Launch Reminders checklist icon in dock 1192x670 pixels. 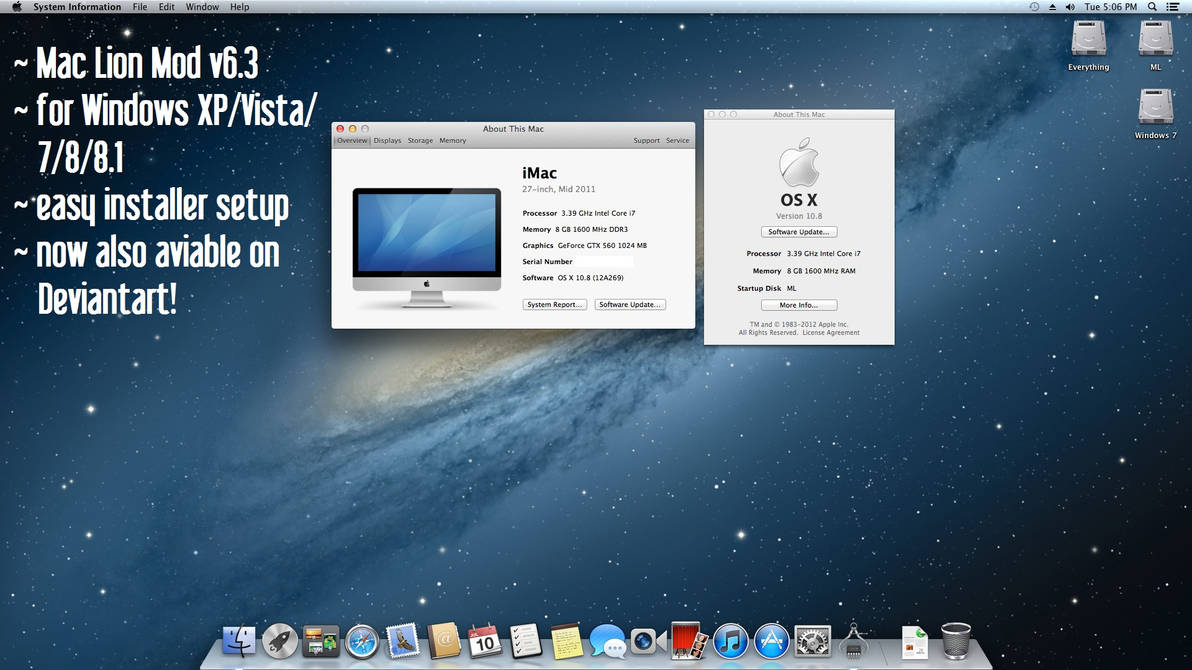coord(525,641)
